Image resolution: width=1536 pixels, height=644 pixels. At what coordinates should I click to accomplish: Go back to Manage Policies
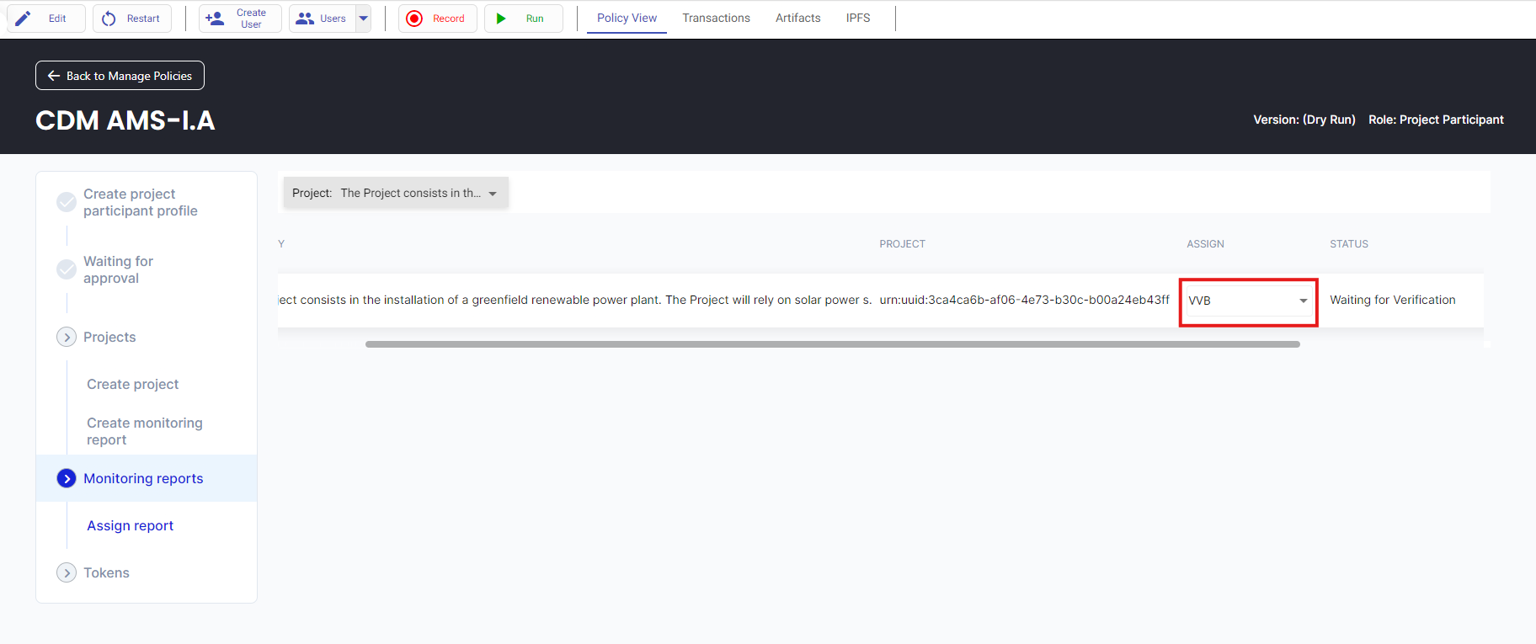(120, 76)
